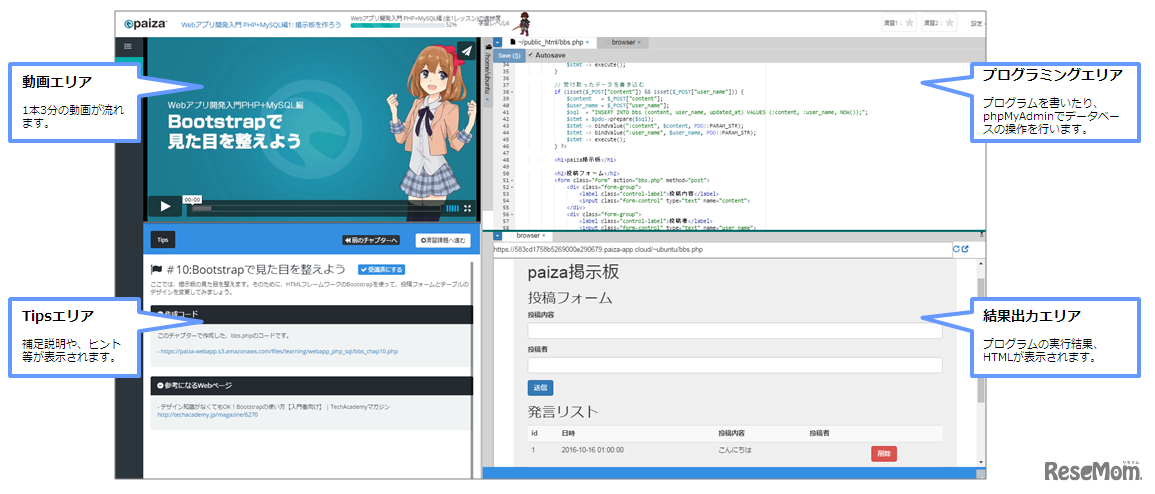Open the editor pane dropdown arrow

tap(498, 43)
